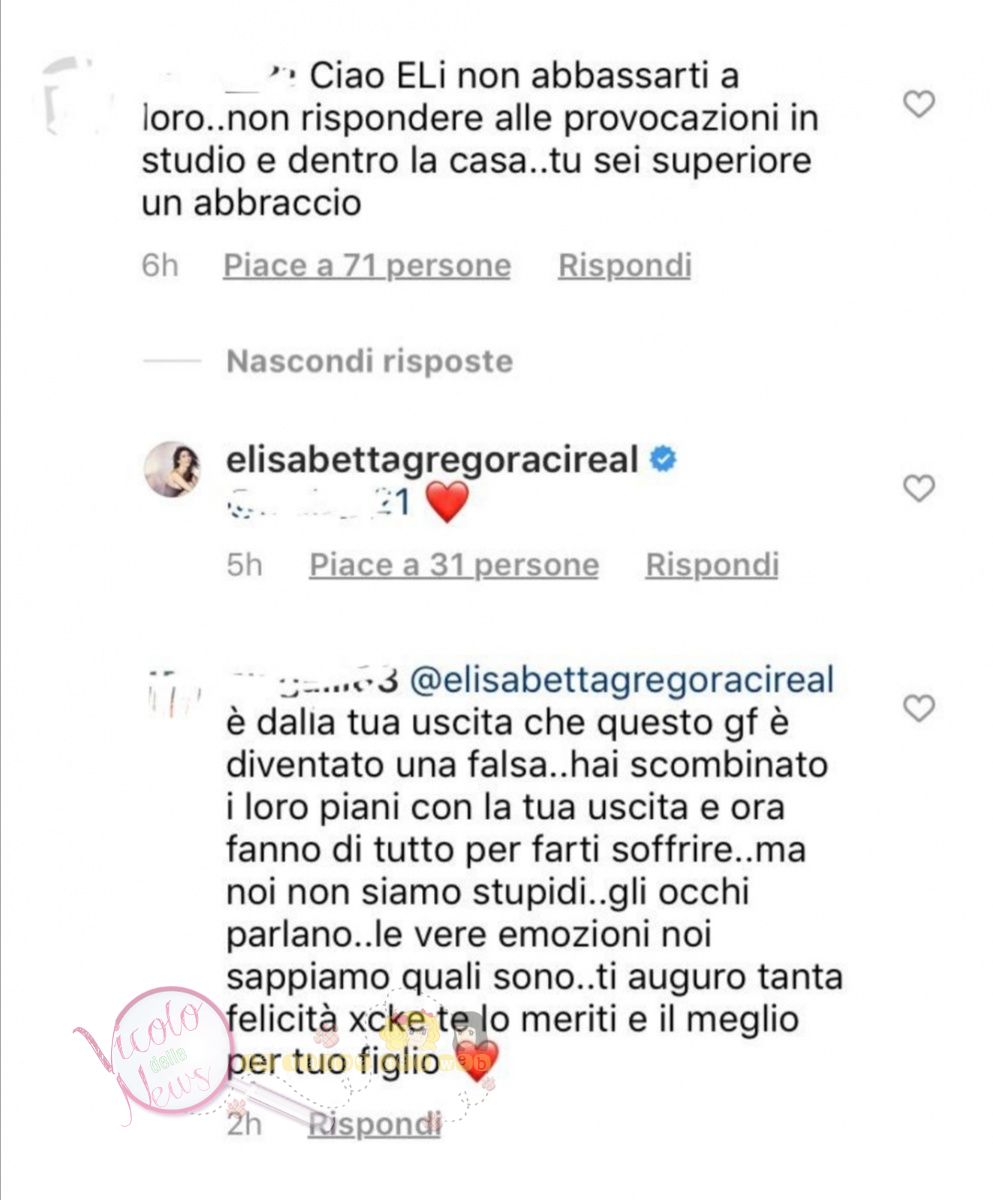993x1200 pixels.
Task: Collapse replies with 'Nascondi risposte'
Action: (369, 361)
